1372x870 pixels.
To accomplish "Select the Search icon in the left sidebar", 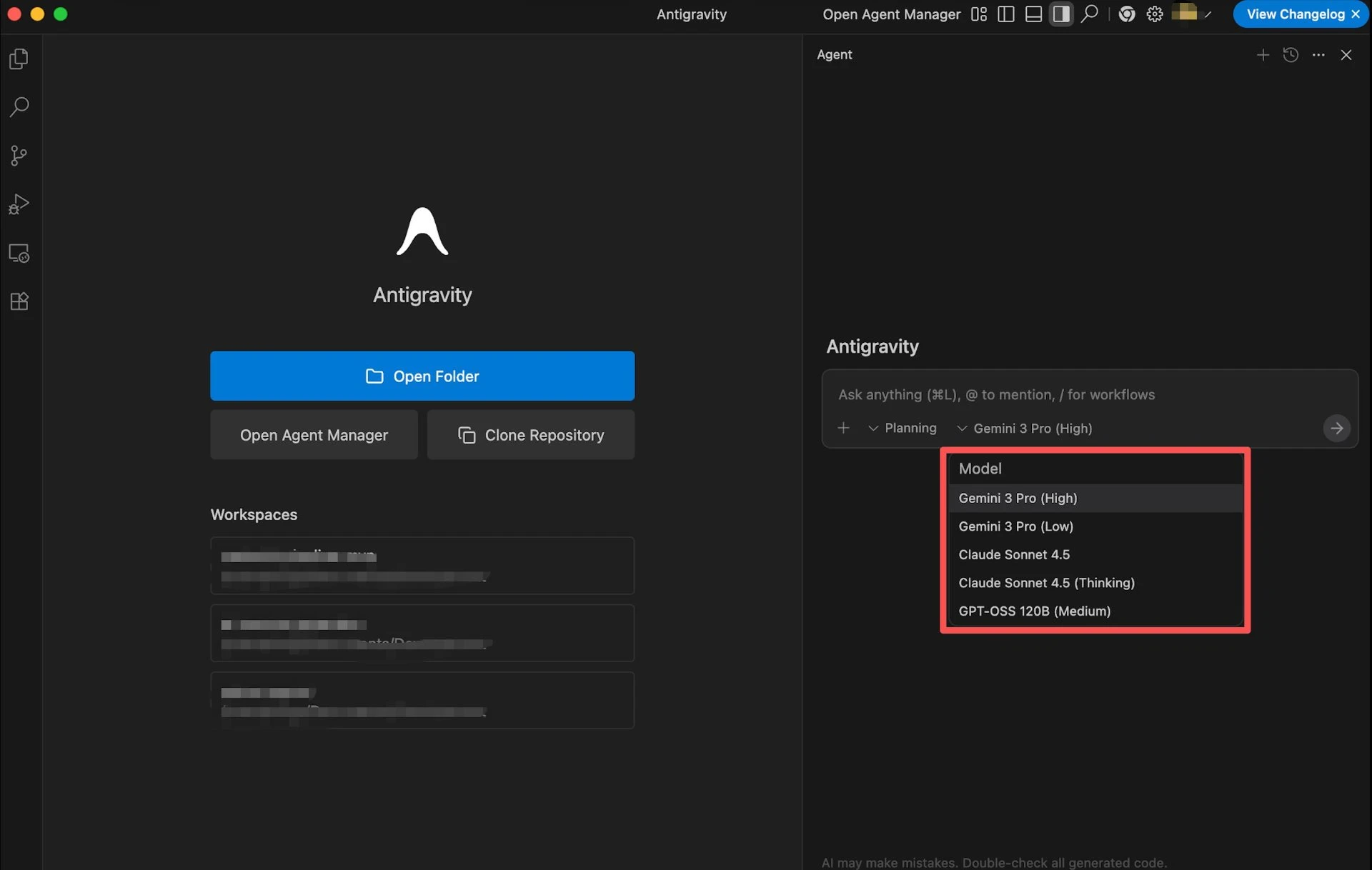I will coord(19,107).
